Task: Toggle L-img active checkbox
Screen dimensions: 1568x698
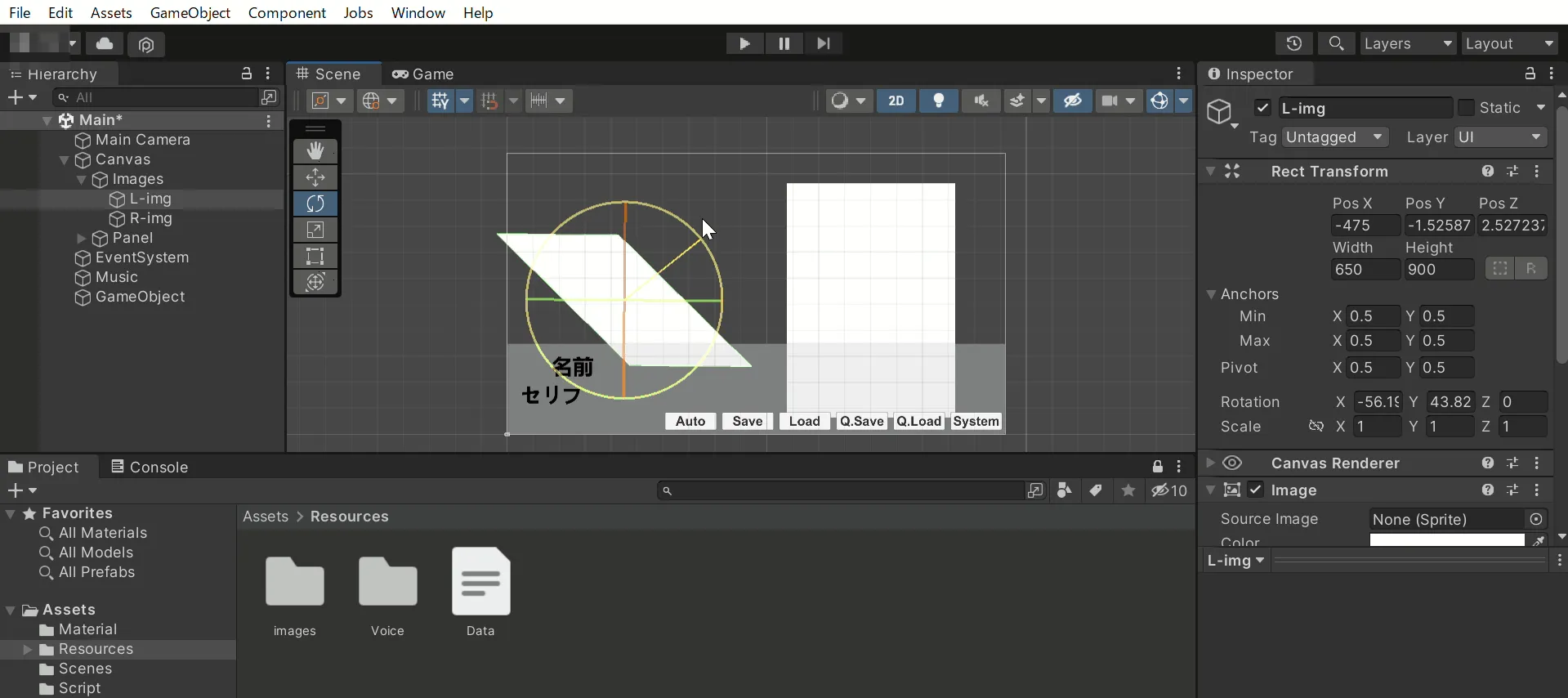Action: coord(1263,108)
